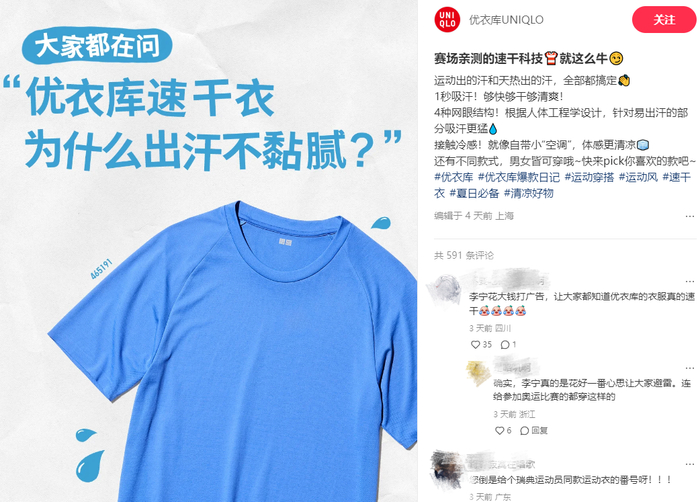
Task: Click the UNIQLO red logo avatar
Action: [447, 20]
